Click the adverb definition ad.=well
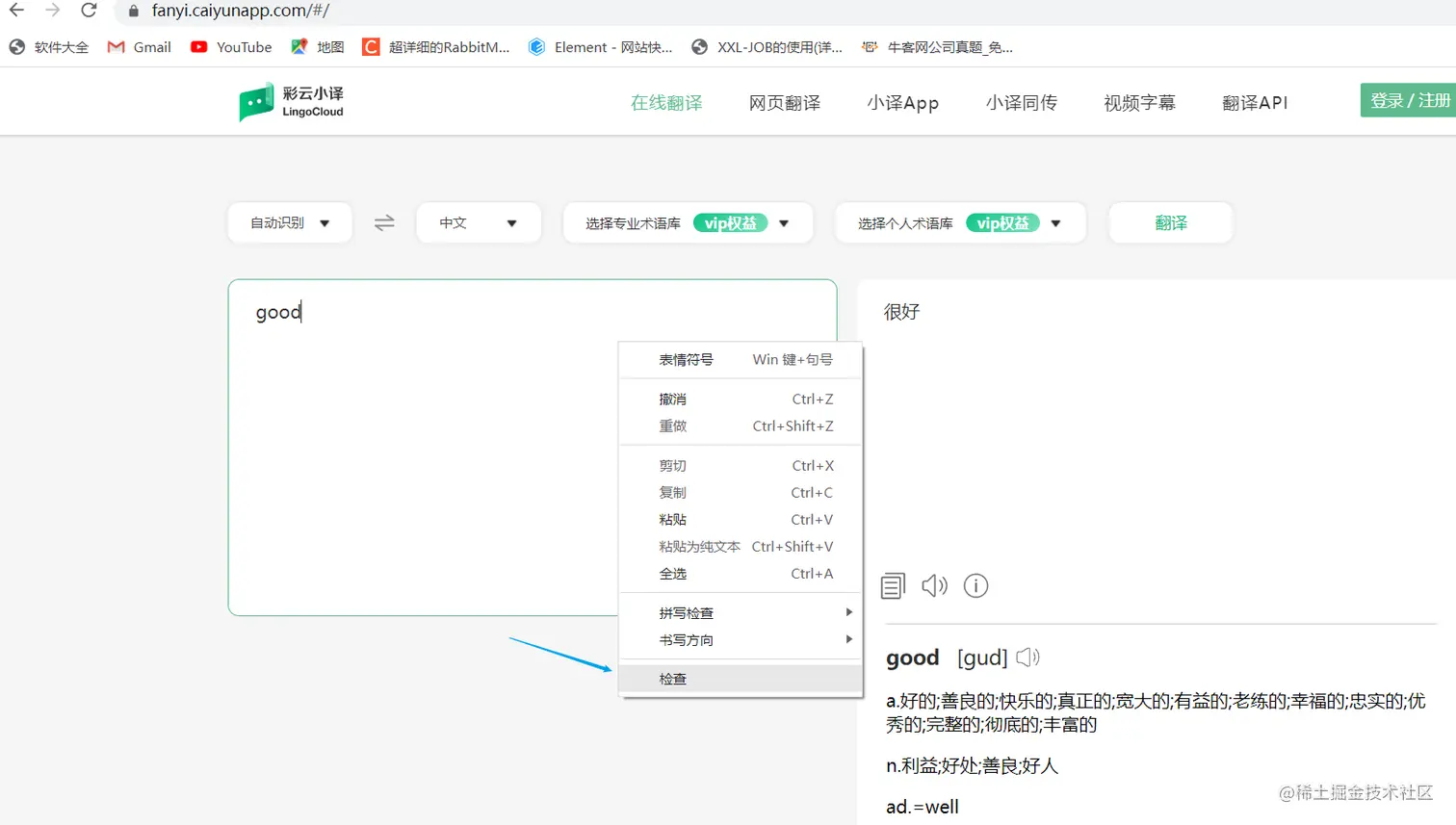This screenshot has height=825, width=1456. (923, 807)
